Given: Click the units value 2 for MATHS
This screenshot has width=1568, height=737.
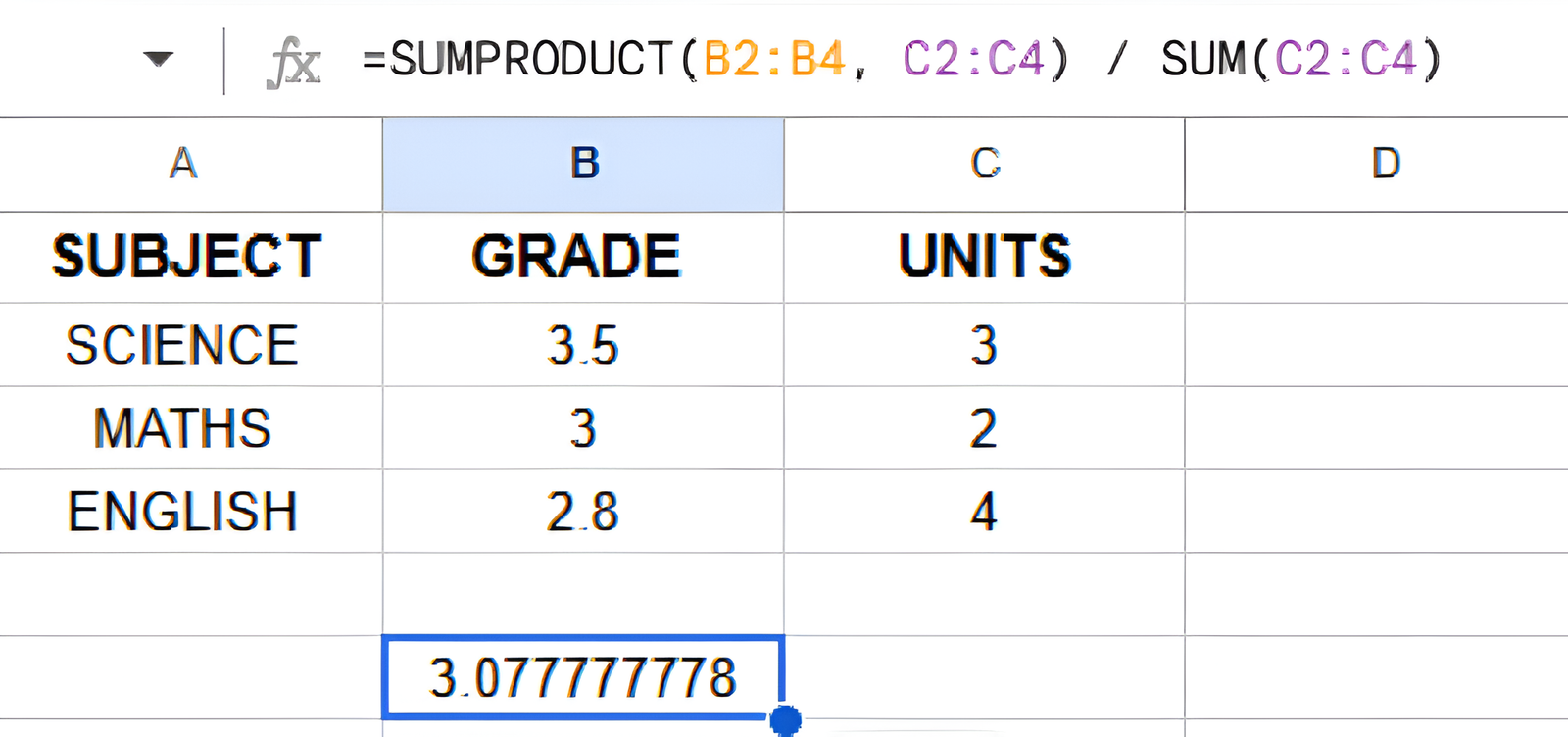Looking at the screenshot, I should pyautogui.click(x=985, y=427).
